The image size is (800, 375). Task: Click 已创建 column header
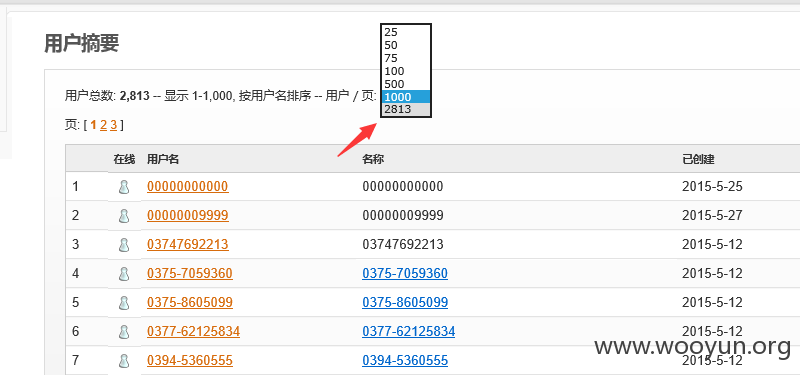(698, 159)
